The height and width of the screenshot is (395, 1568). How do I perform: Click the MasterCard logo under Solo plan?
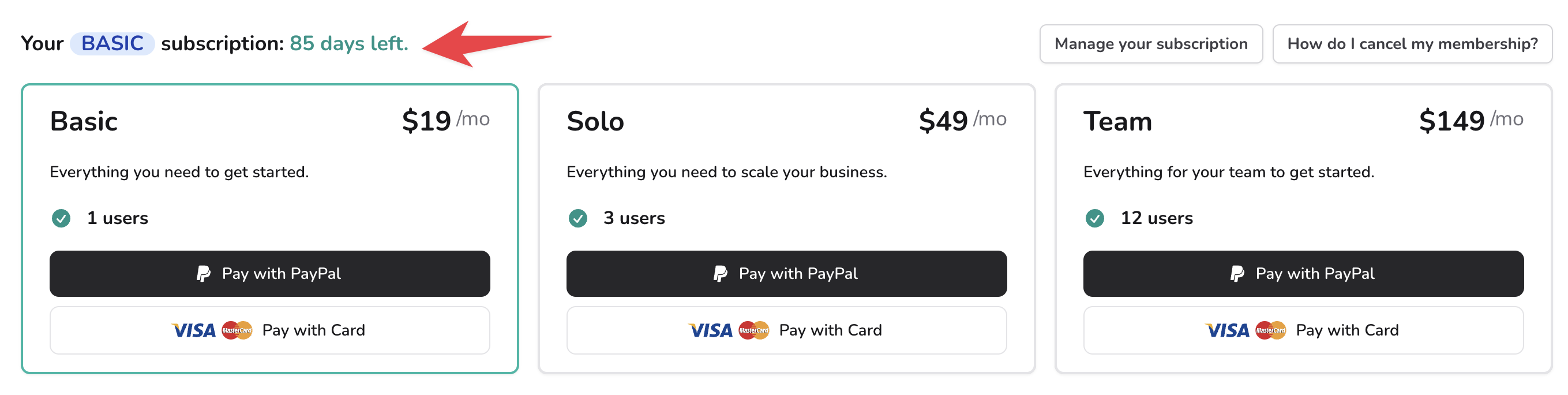click(x=753, y=330)
